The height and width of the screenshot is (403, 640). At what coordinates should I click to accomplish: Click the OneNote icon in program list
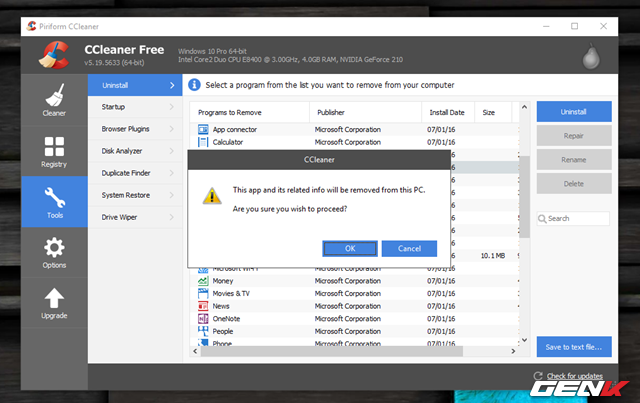[203, 318]
